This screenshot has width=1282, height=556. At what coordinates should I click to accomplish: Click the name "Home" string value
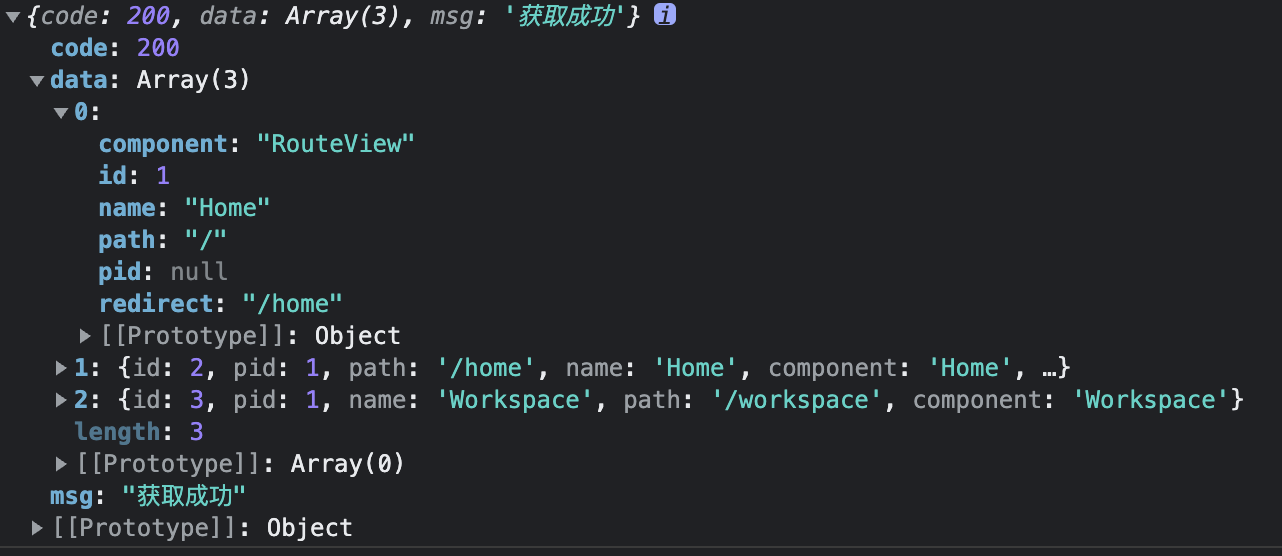(227, 208)
